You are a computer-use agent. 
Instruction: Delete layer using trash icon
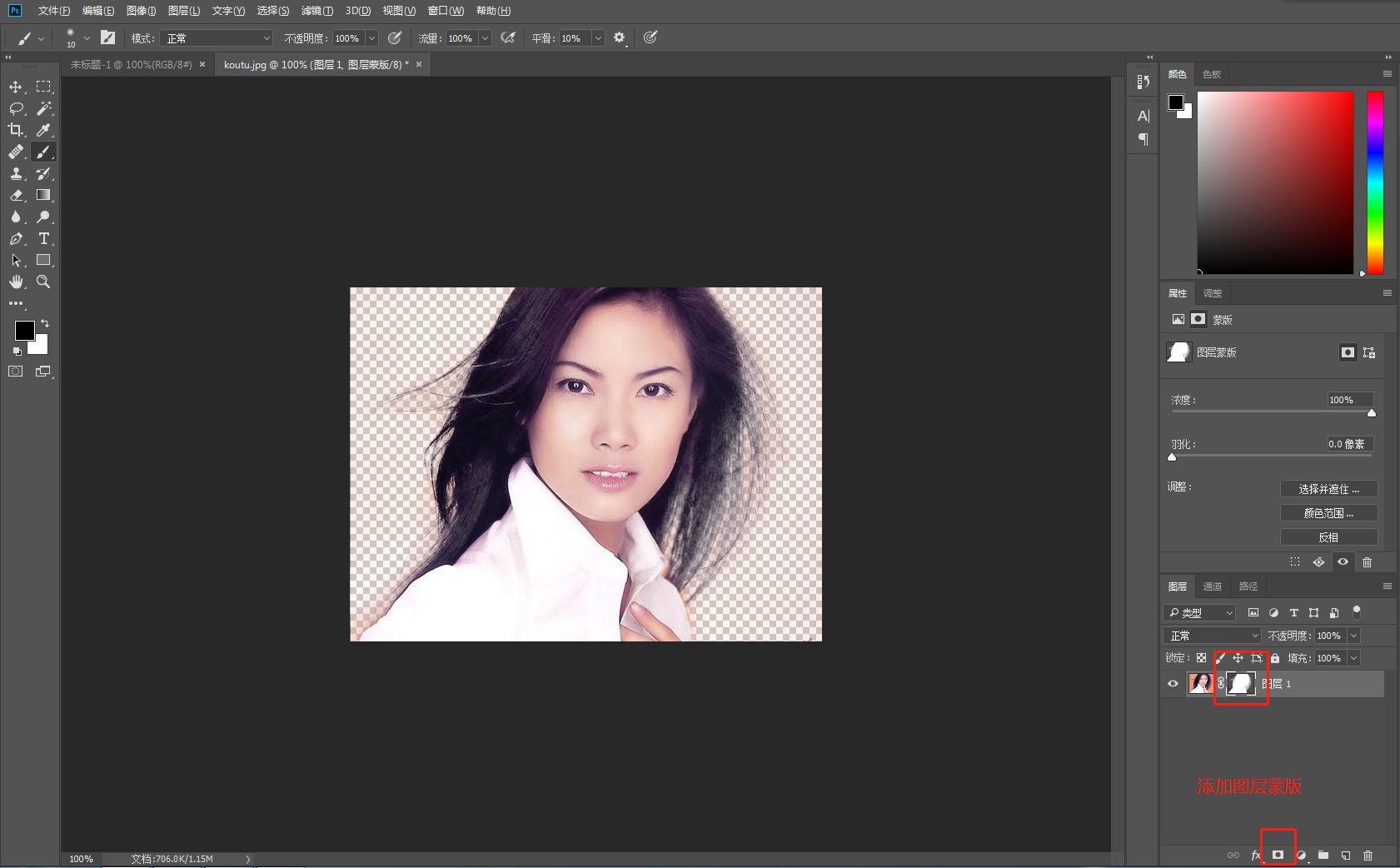[1368, 855]
